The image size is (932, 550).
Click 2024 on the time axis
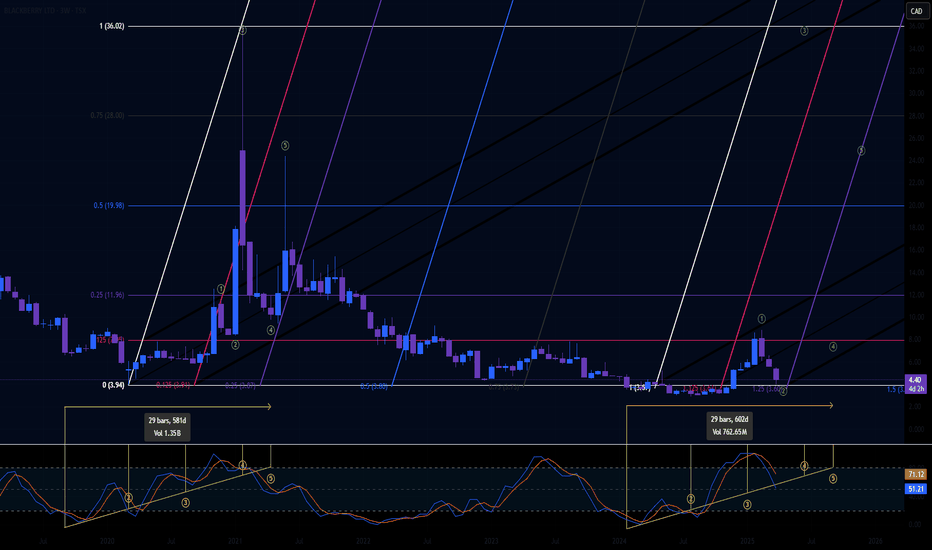[619, 541]
